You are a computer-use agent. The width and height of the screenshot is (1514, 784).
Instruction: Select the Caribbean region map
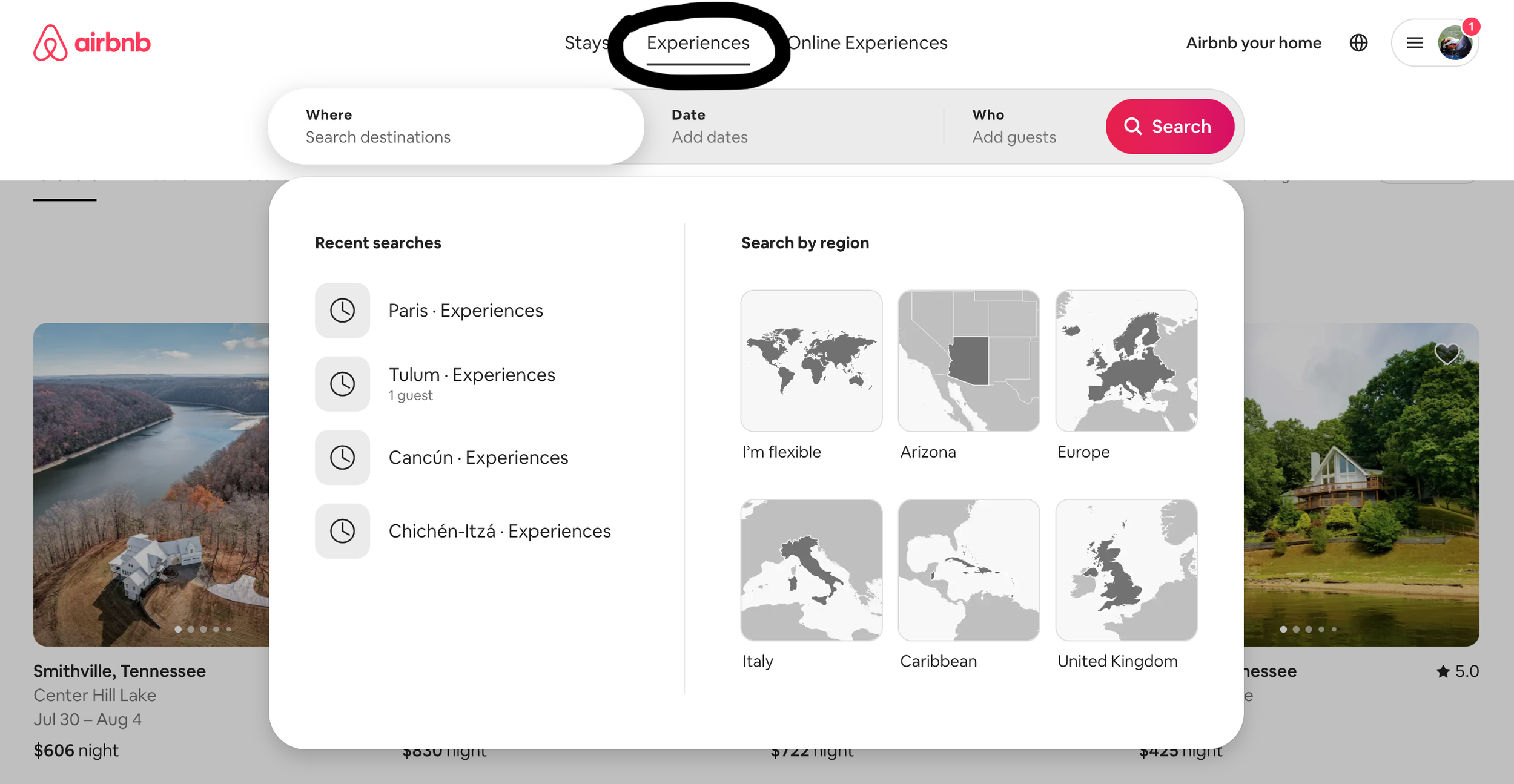(969, 570)
